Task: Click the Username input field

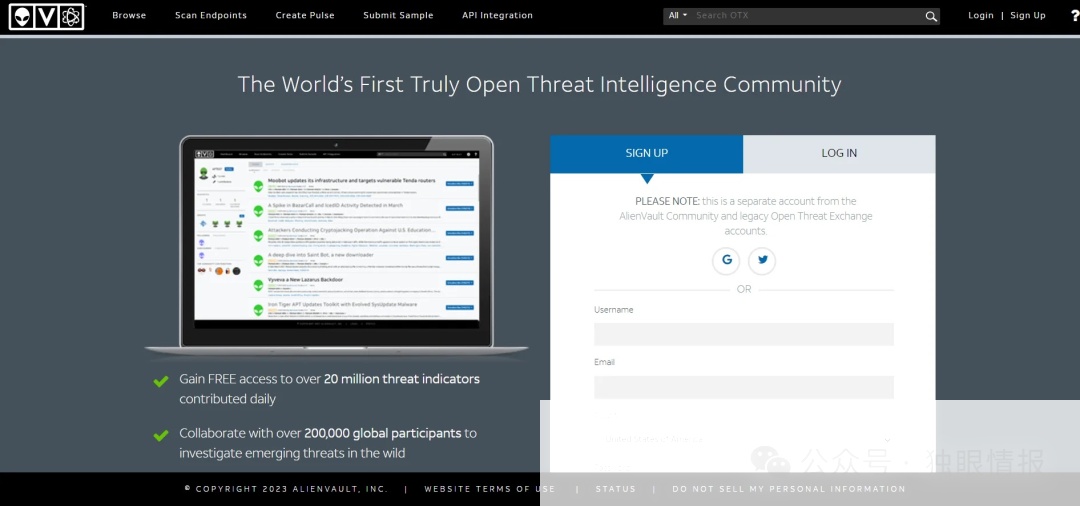Action: (744, 334)
